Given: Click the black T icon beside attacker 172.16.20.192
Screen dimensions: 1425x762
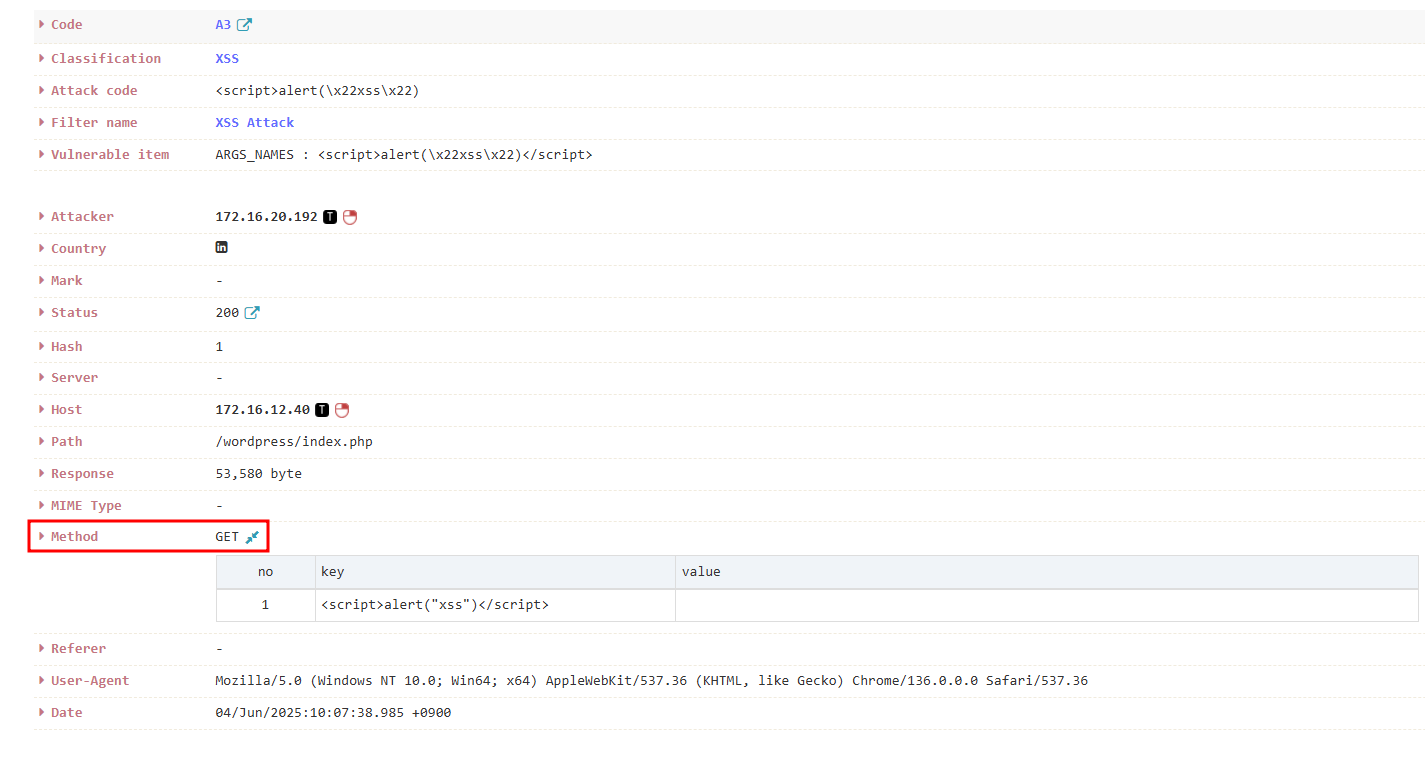Looking at the screenshot, I should [x=330, y=217].
